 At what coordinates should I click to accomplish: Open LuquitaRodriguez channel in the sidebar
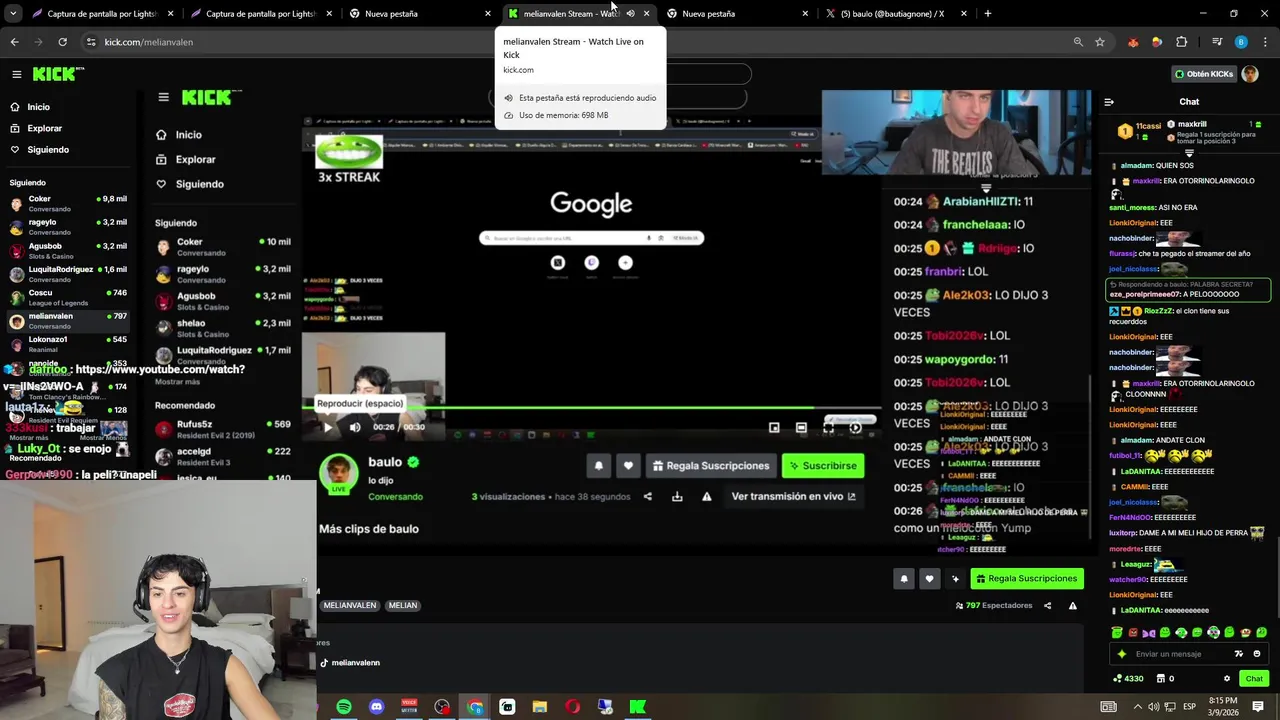(67, 273)
